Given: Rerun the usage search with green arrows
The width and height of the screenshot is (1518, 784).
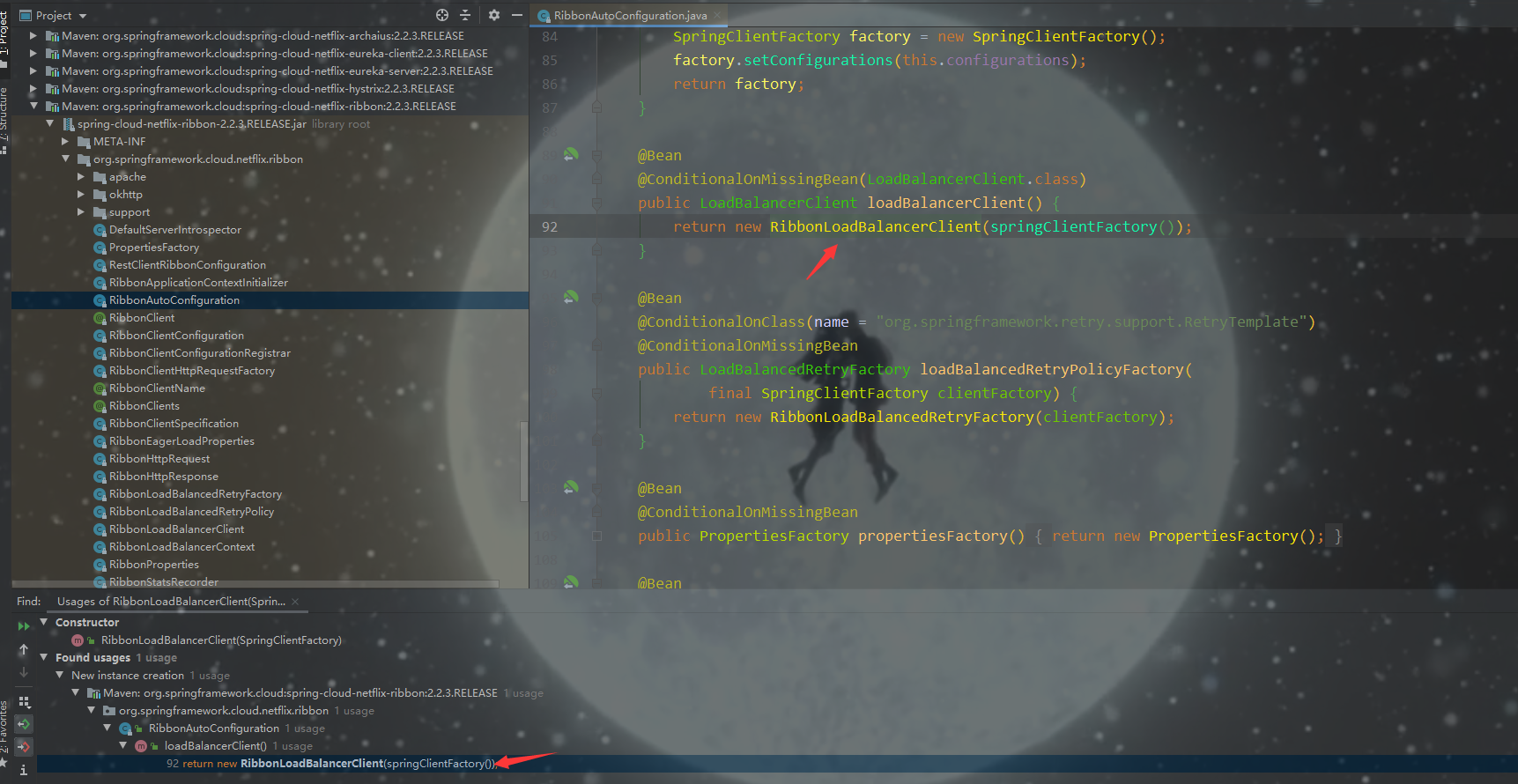Looking at the screenshot, I should (24, 626).
